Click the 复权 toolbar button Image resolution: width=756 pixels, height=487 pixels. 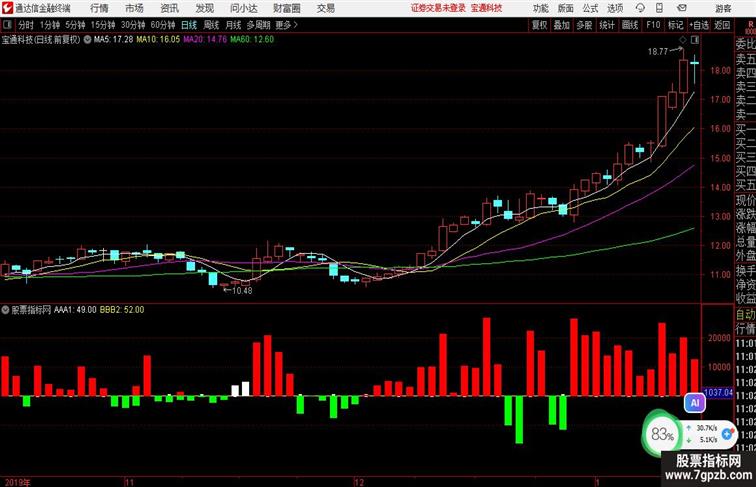pyautogui.click(x=540, y=25)
